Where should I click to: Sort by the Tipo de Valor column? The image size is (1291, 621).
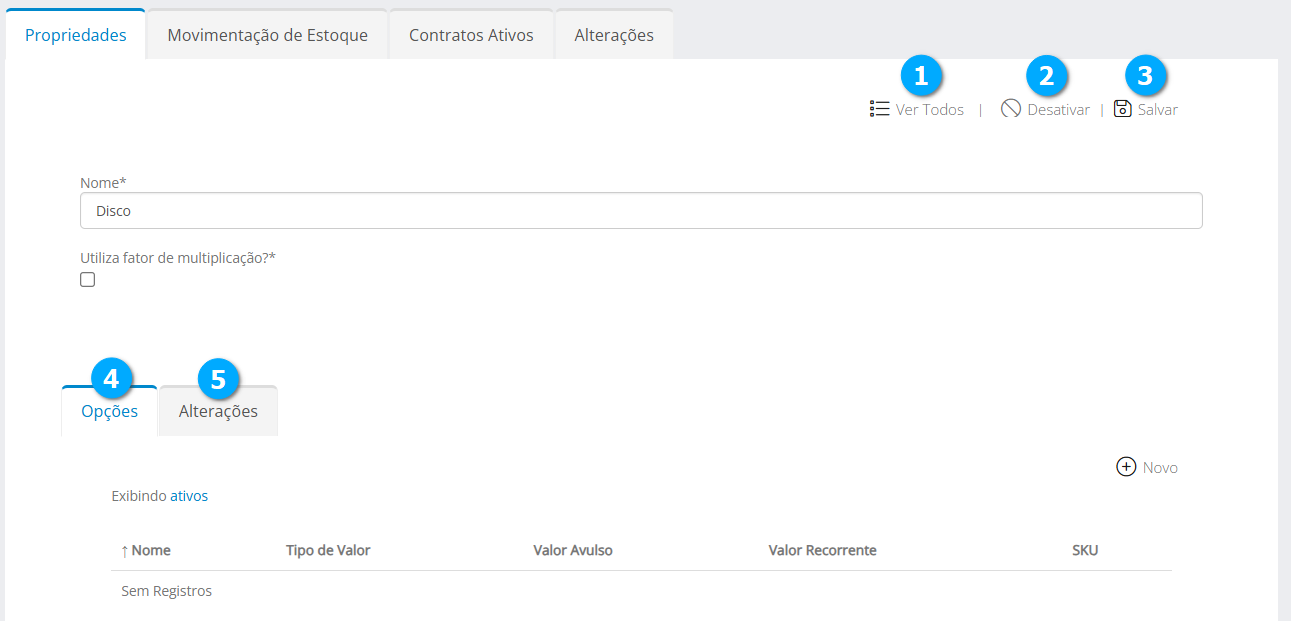pos(328,551)
